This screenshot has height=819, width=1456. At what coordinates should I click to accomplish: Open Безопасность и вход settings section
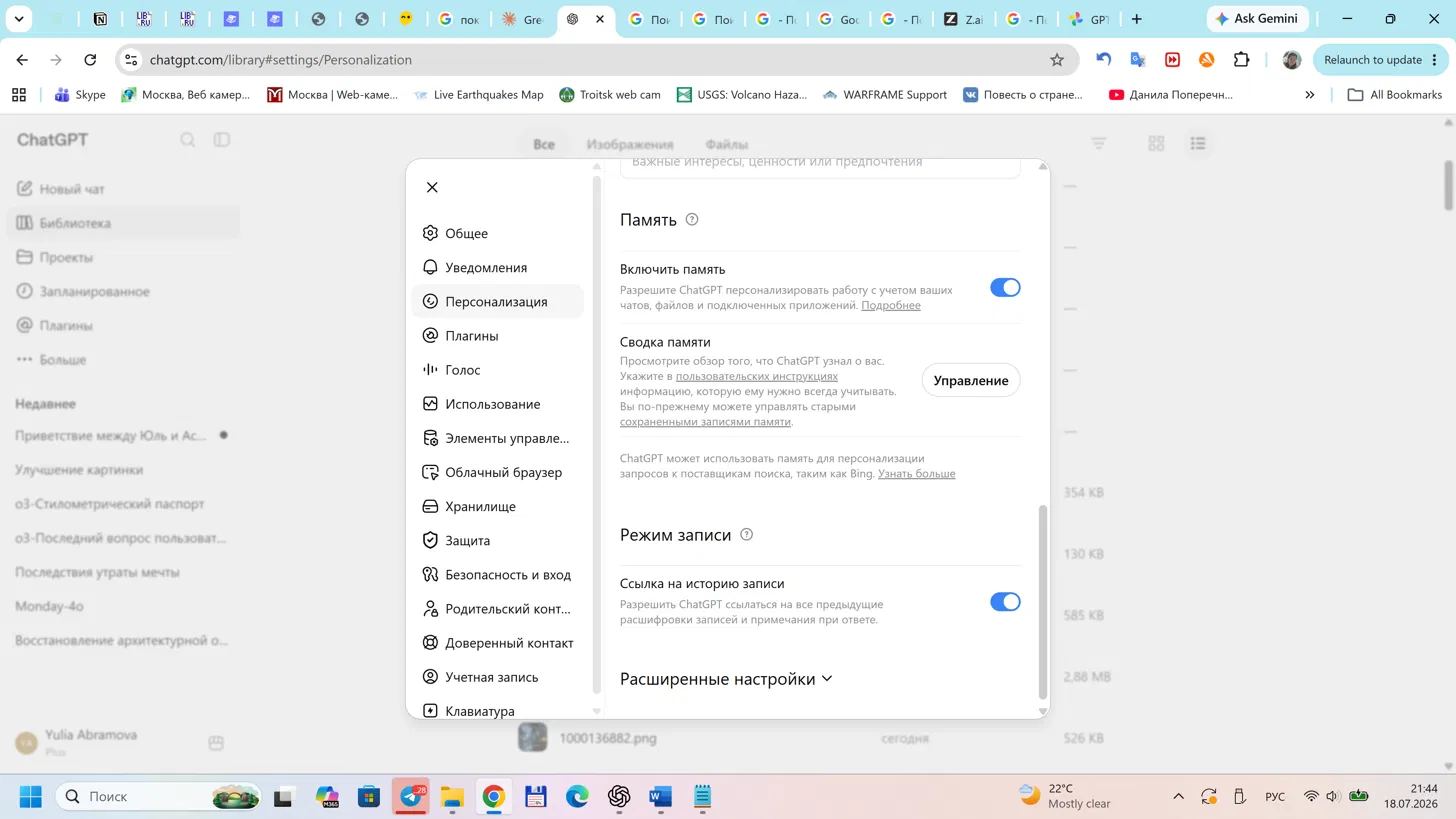(x=497, y=575)
